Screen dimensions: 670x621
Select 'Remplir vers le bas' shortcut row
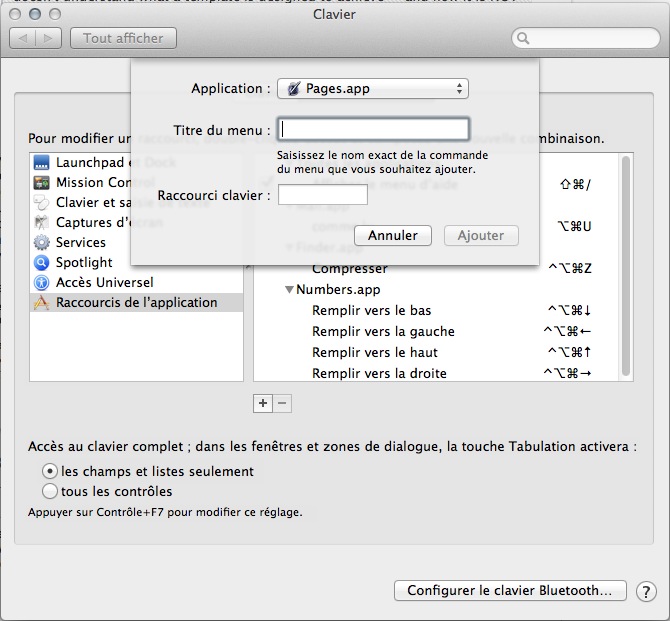tap(436, 310)
